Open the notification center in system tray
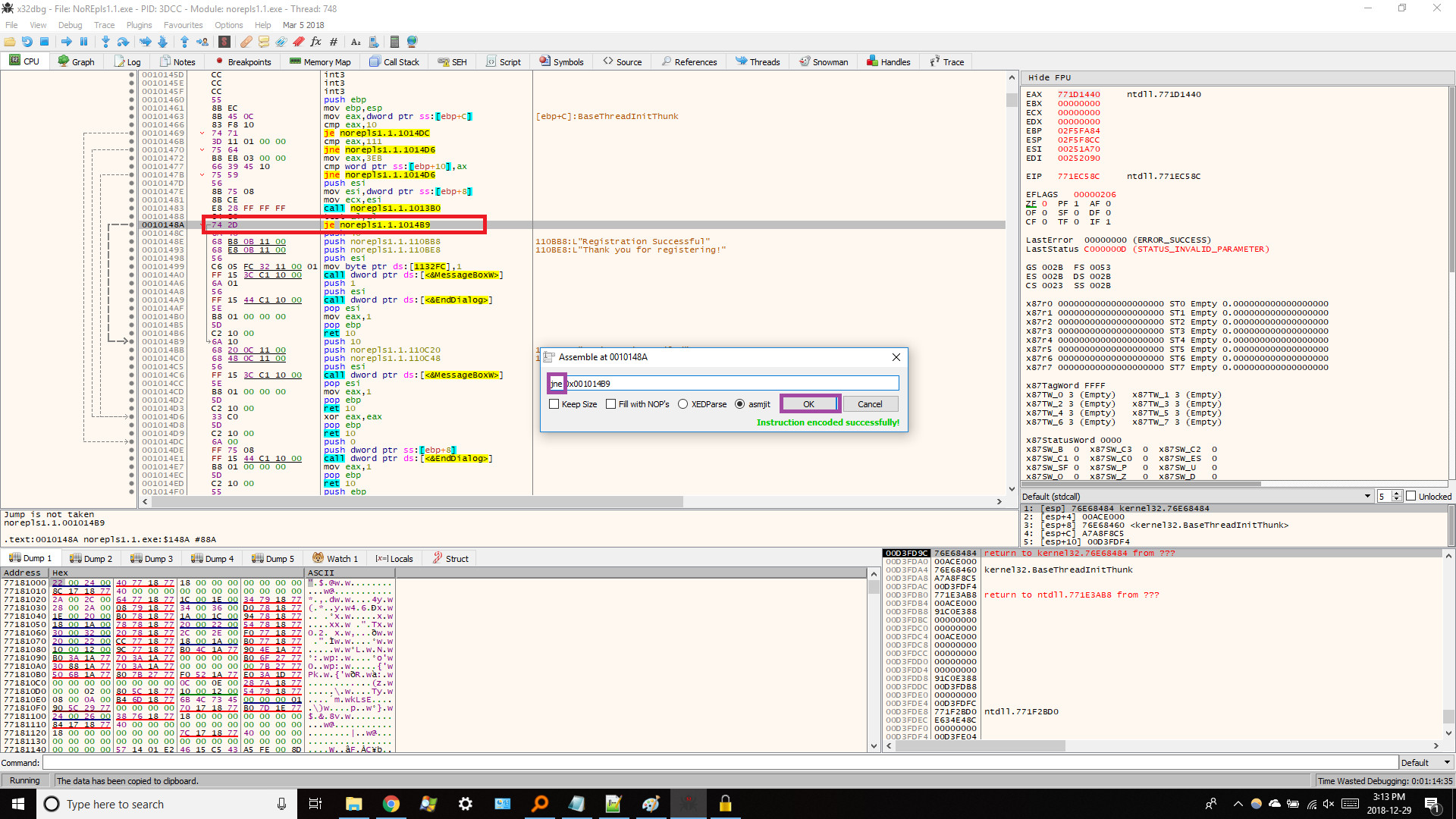 (1432, 804)
